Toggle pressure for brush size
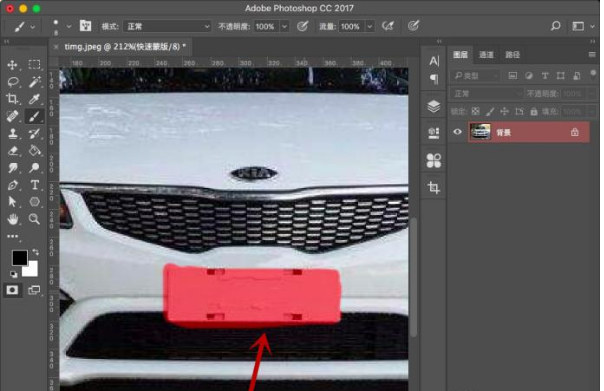Screen dimensions: 604x391 point(413,26)
